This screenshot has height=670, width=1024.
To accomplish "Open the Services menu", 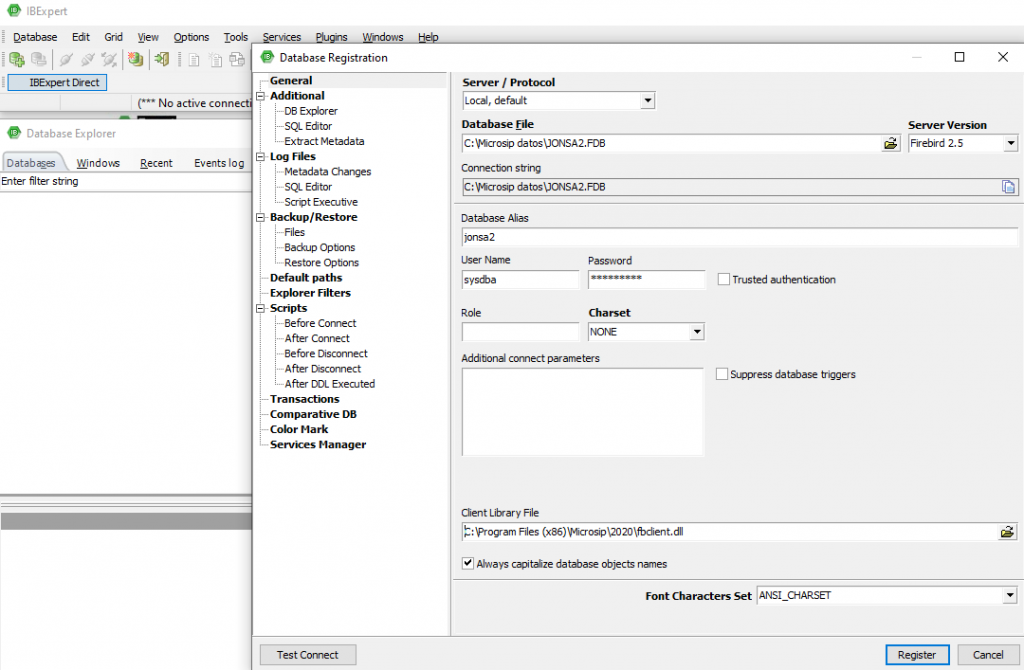I will coord(281,37).
